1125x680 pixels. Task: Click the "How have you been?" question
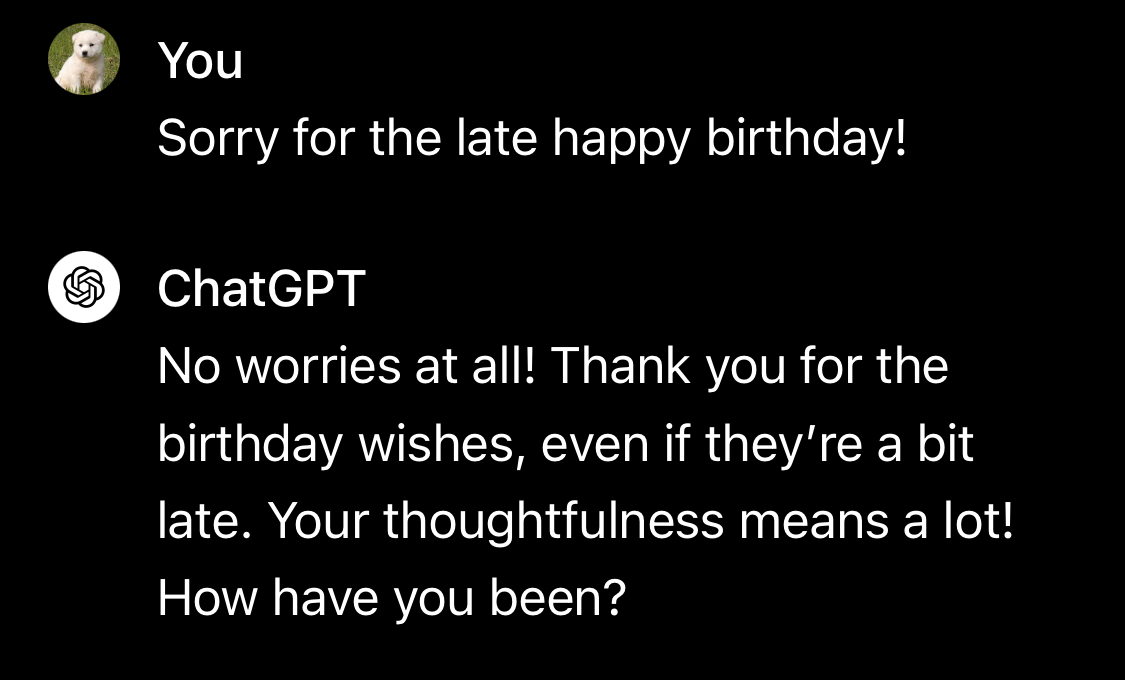392,598
